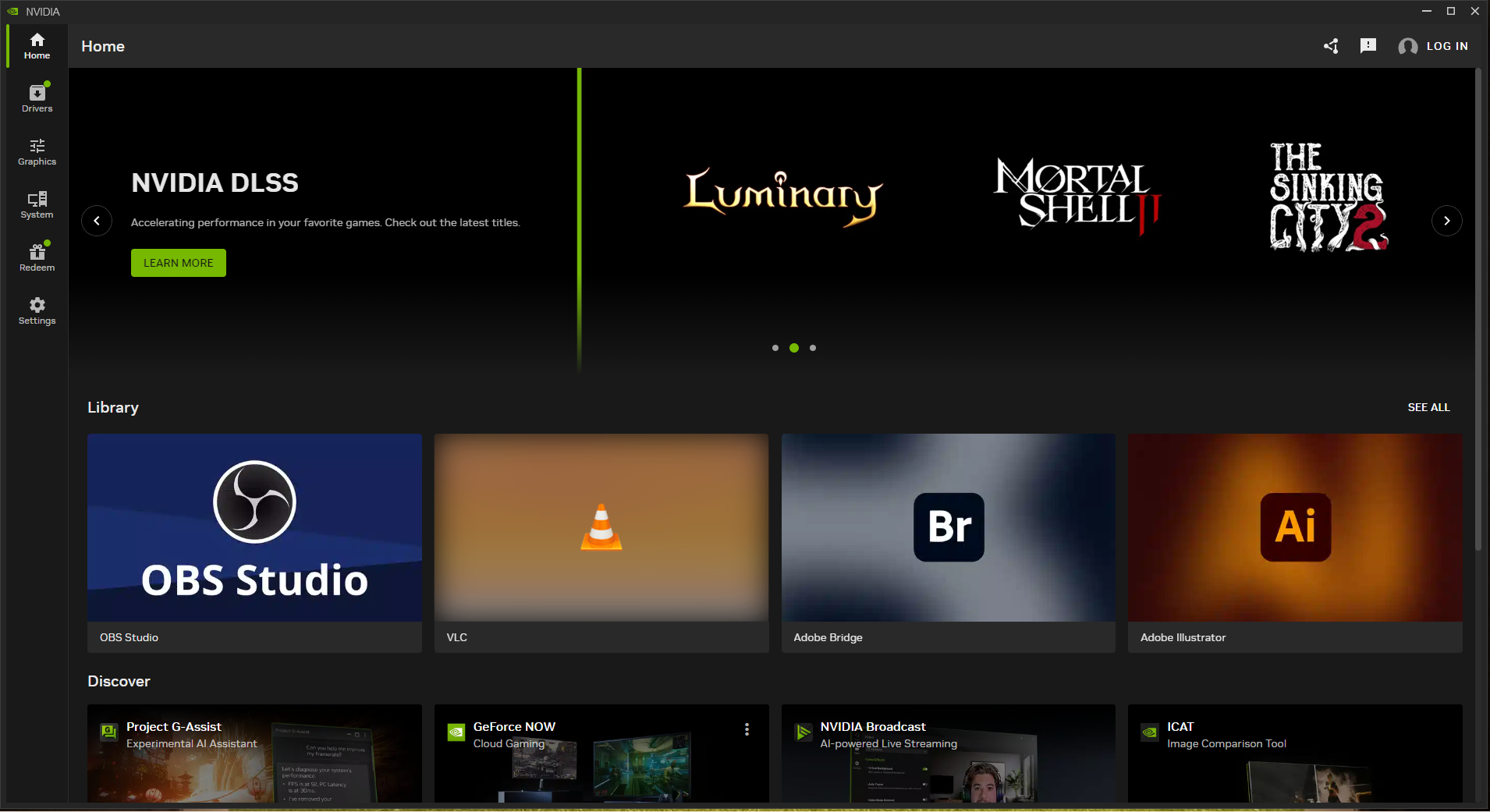Open Settings from the sidebar

coord(37,311)
